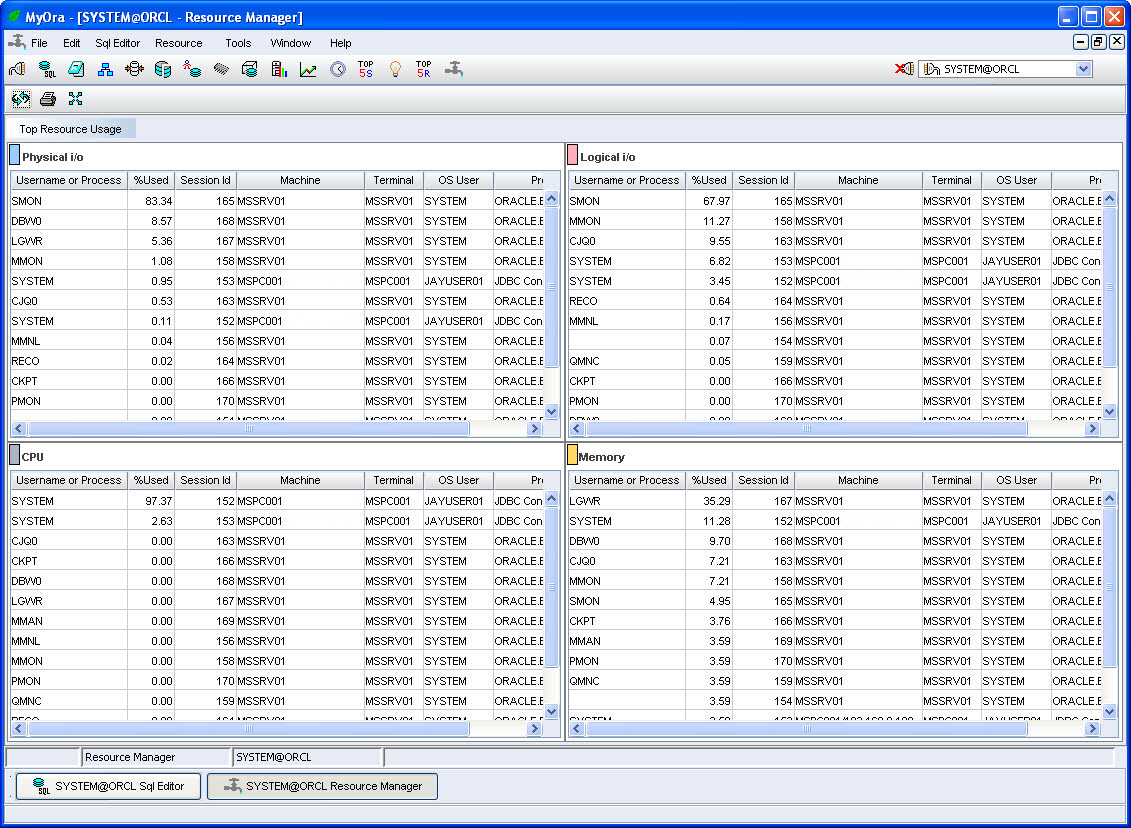Click the pink Logical i/o color swatch

click(573, 155)
